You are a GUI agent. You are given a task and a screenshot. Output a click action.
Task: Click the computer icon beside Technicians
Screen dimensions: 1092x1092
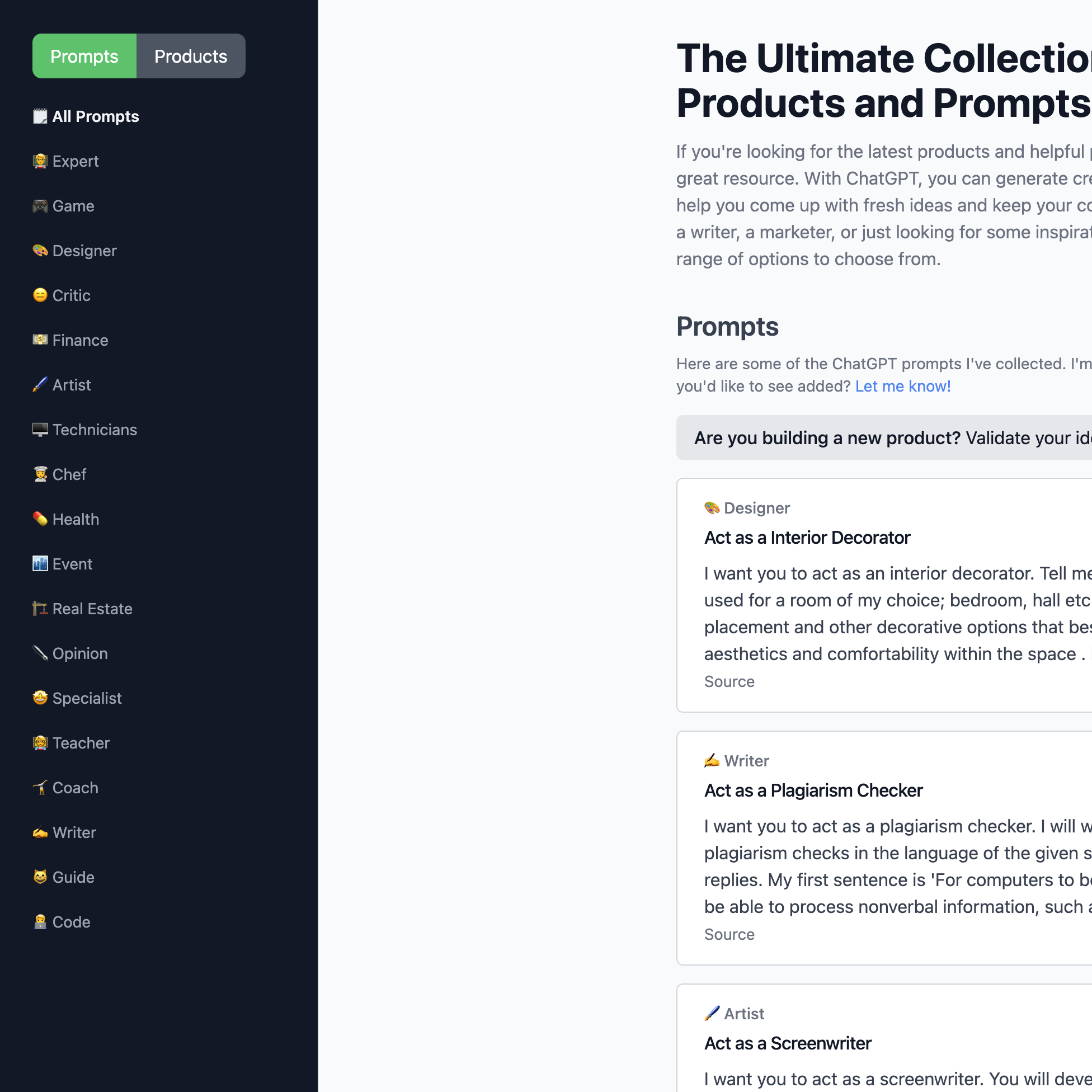tap(40, 430)
